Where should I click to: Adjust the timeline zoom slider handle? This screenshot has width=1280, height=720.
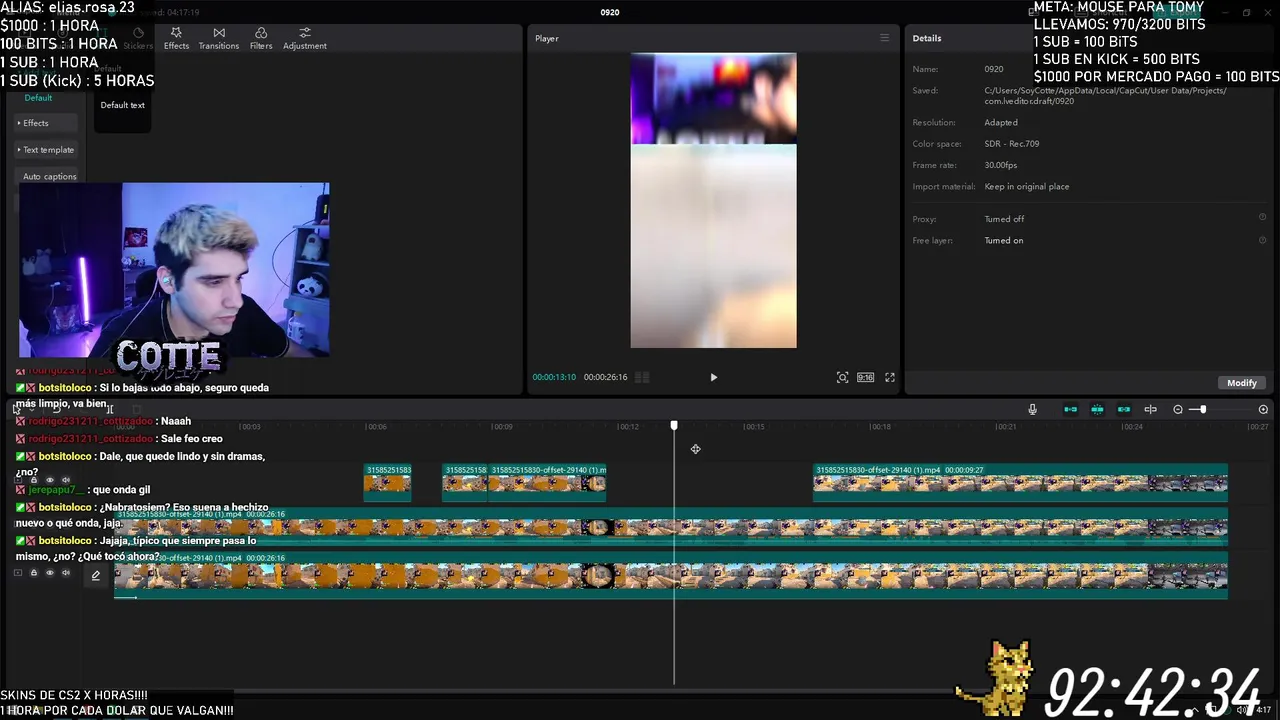tap(1202, 409)
